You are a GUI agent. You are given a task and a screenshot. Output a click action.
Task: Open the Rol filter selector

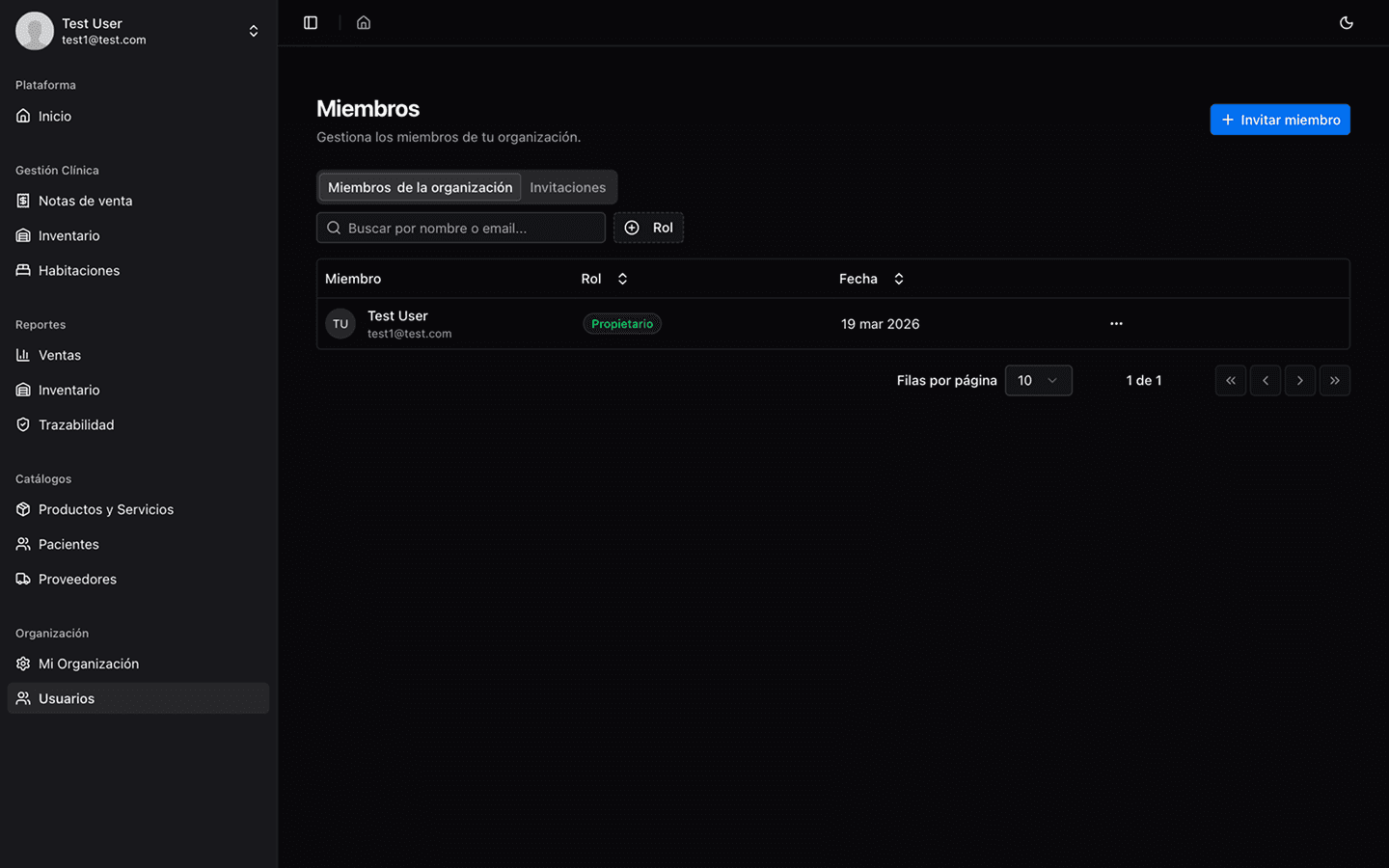[648, 228]
